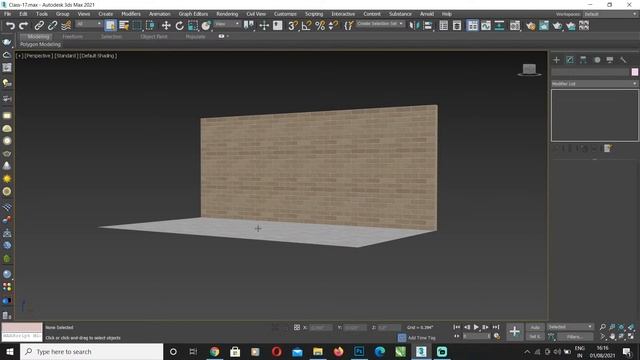Screen dimensions: 640x360
Task: Click the Redo arrow icon
Action: click(x=24, y=26)
